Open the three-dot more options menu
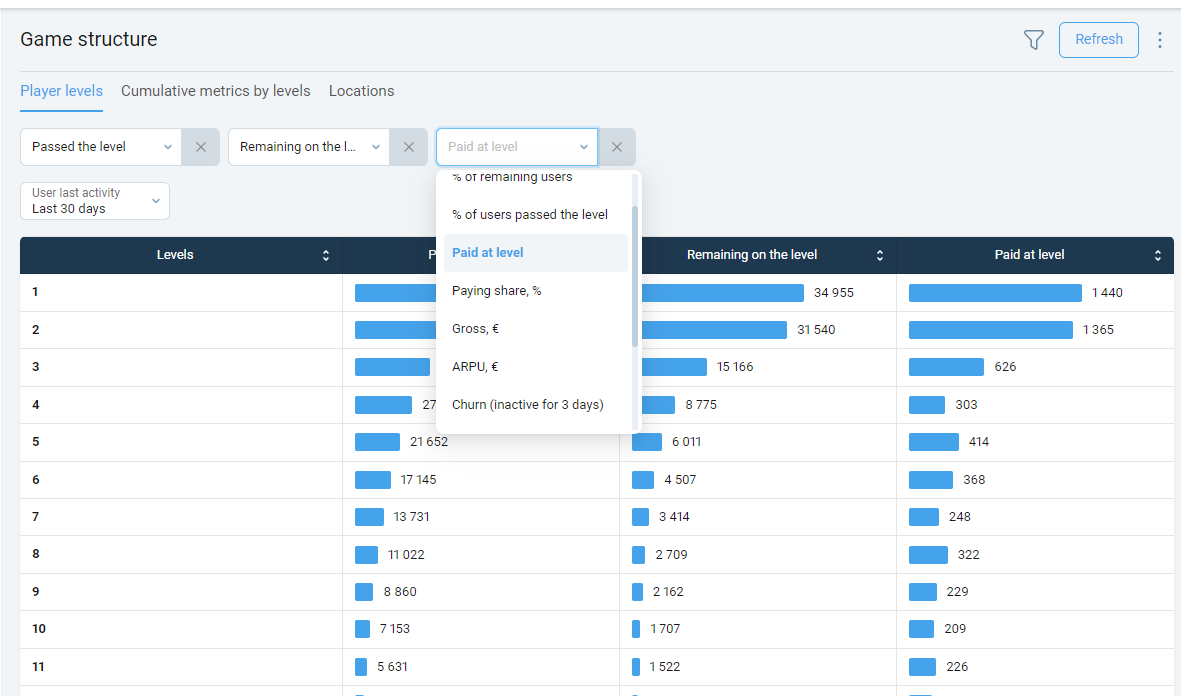1181x696 pixels. [1160, 40]
